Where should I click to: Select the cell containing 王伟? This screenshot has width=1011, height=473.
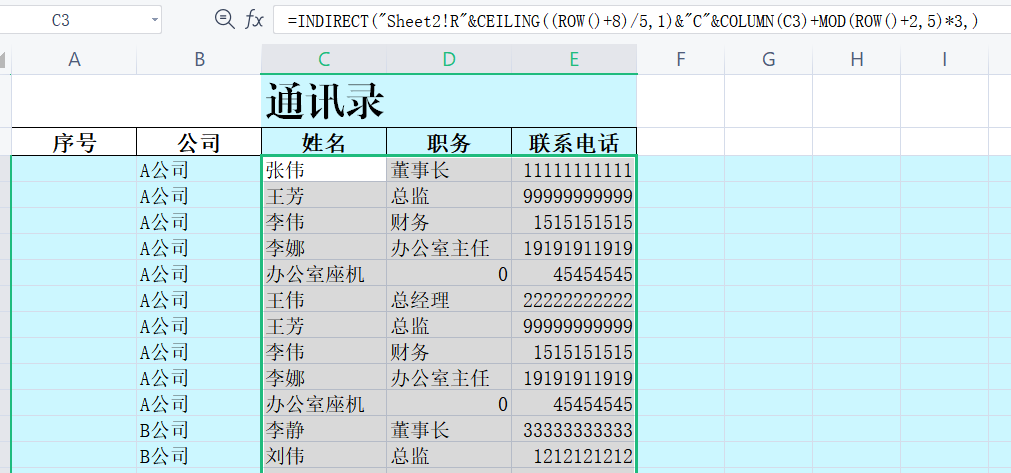point(324,300)
